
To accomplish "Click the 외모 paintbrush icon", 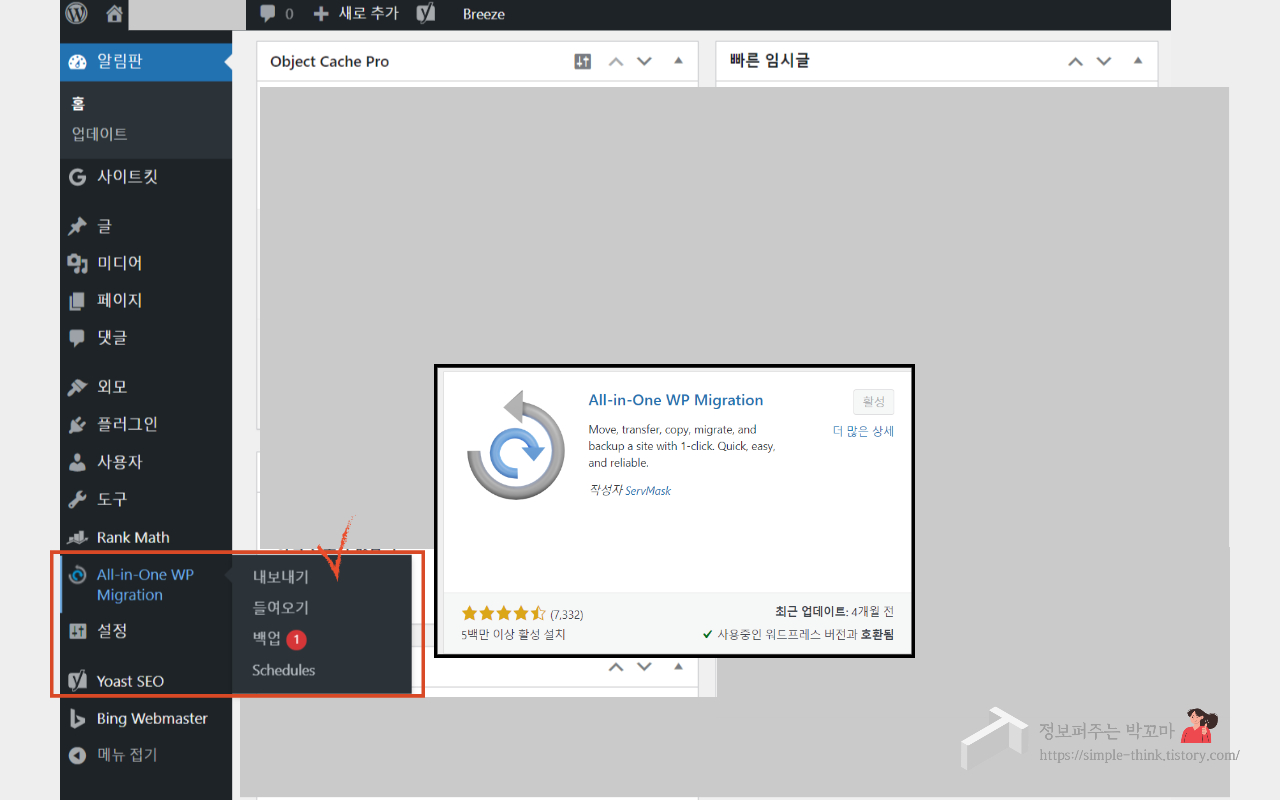I will tap(78, 387).
